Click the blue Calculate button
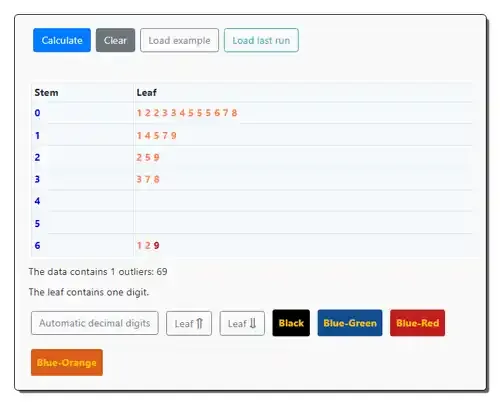This screenshot has width=500, height=404. point(62,40)
